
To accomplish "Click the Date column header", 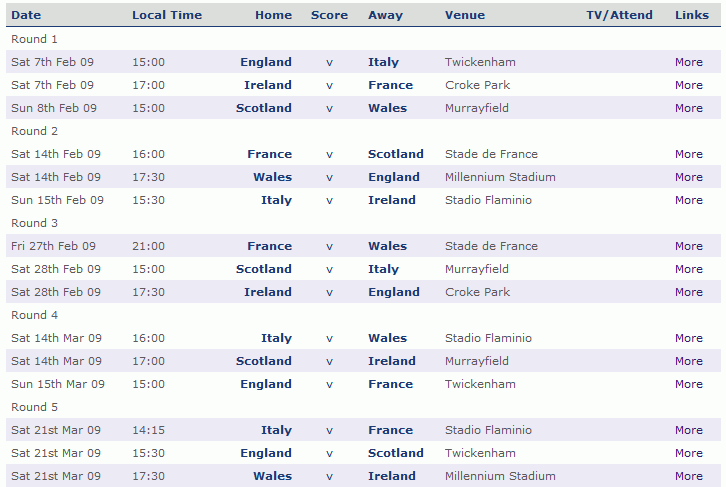I will (x=26, y=15).
